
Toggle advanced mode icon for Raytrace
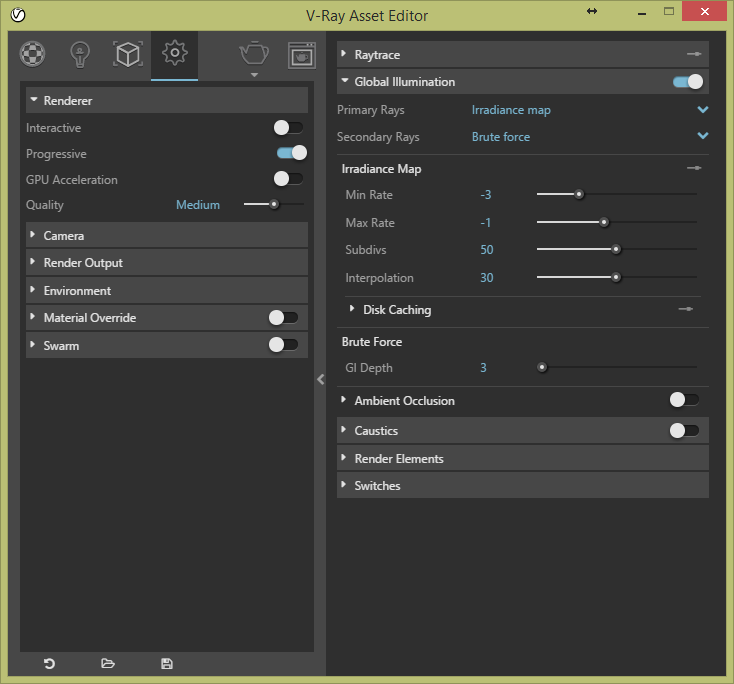click(x=694, y=54)
